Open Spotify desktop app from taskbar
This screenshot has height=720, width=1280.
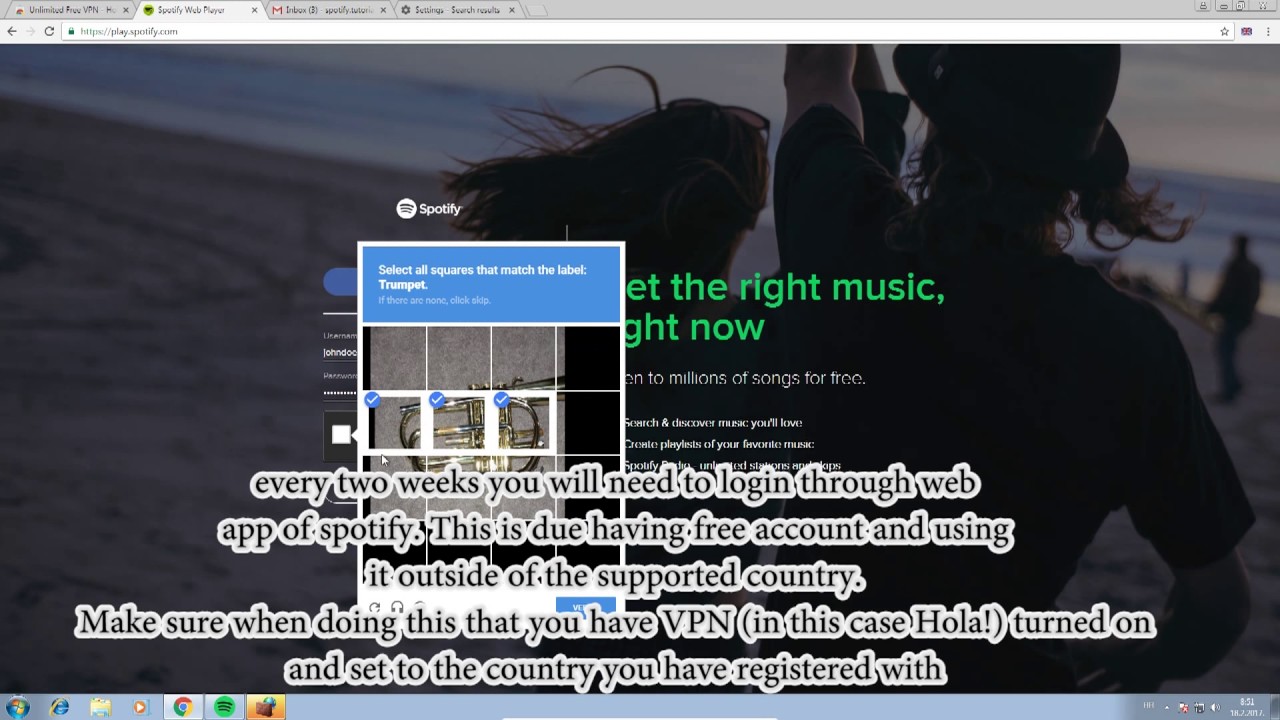tap(224, 707)
